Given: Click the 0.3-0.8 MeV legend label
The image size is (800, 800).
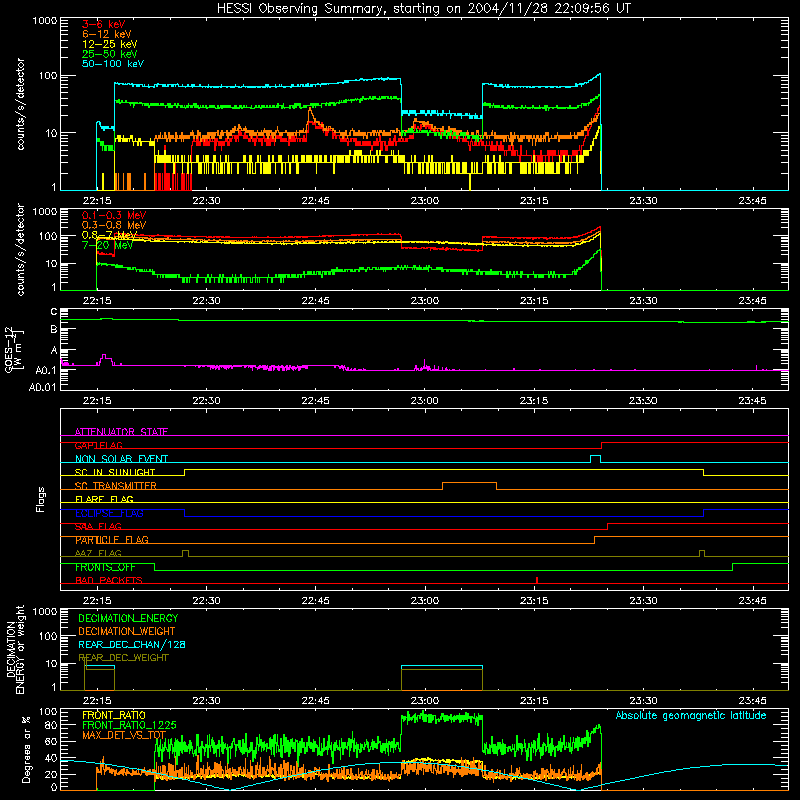Looking at the screenshot, I should pyautogui.click(x=114, y=225).
